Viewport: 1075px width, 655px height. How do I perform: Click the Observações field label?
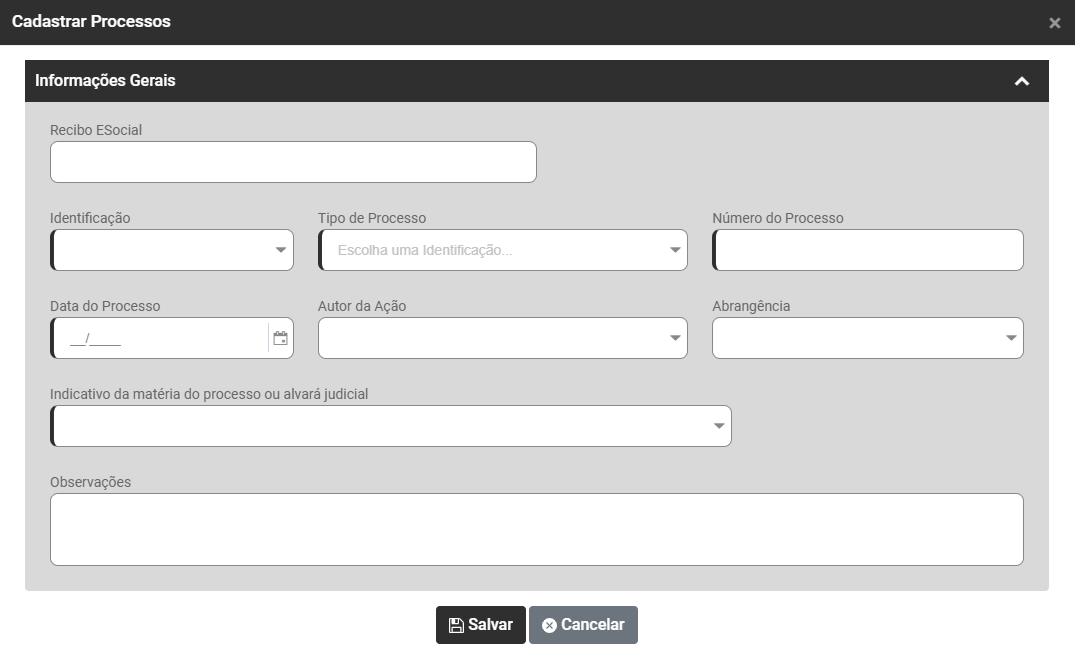click(90, 482)
